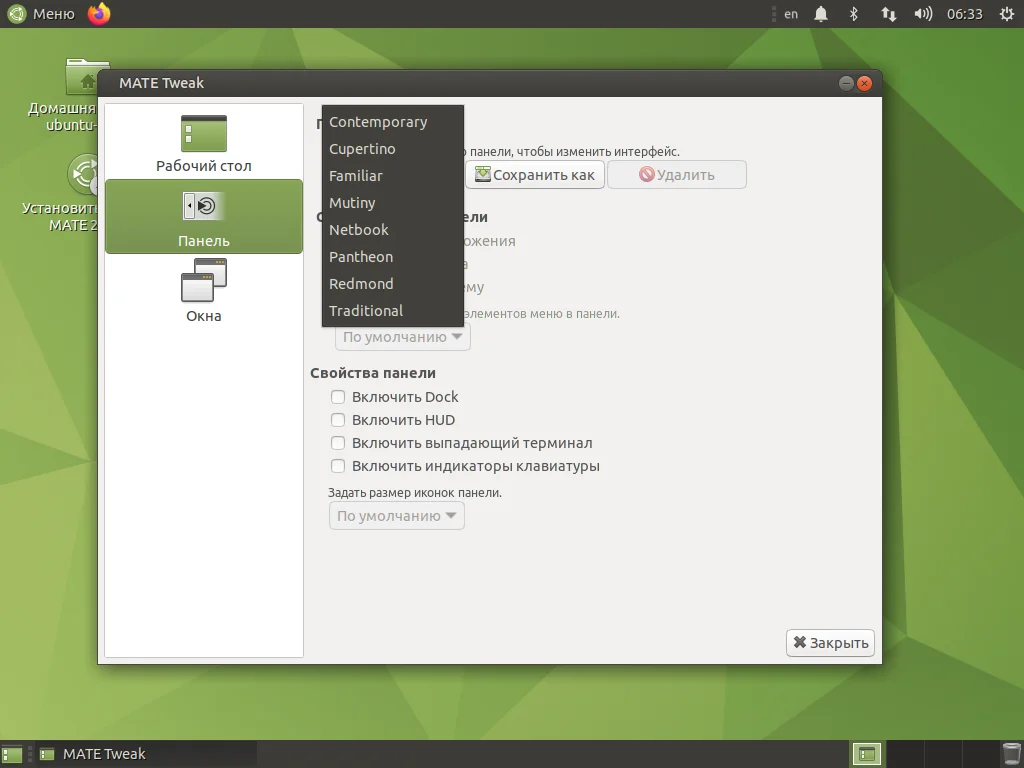
Task: Click the clock showing 06:33
Action: 965,14
